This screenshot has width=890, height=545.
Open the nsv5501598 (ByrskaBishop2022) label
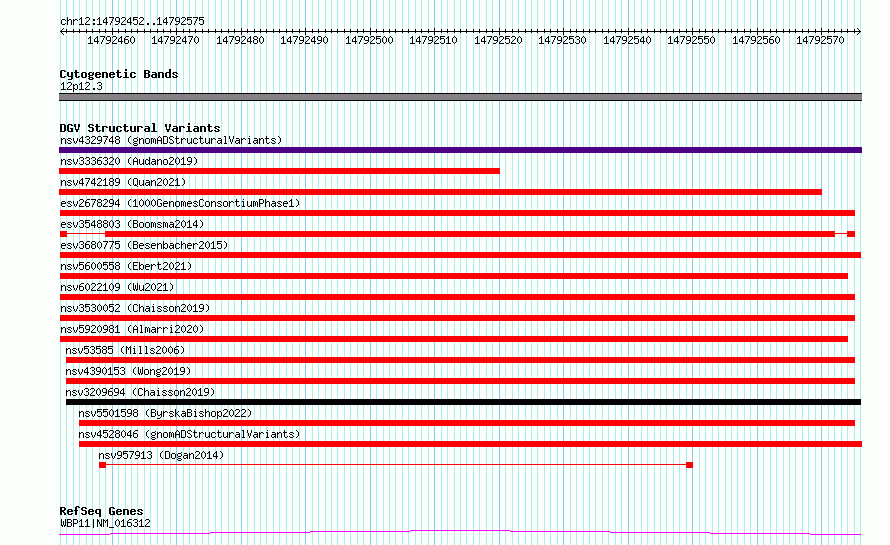[x=165, y=413]
